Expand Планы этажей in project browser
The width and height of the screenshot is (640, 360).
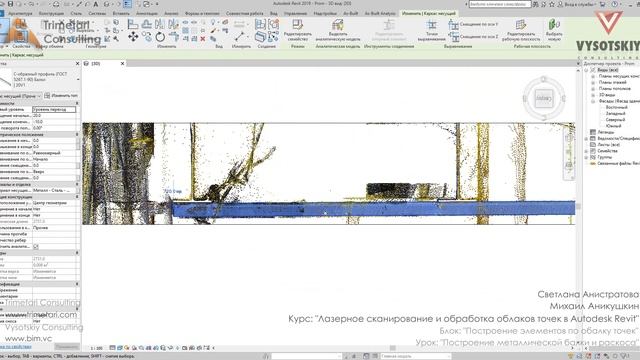(x=593, y=82)
